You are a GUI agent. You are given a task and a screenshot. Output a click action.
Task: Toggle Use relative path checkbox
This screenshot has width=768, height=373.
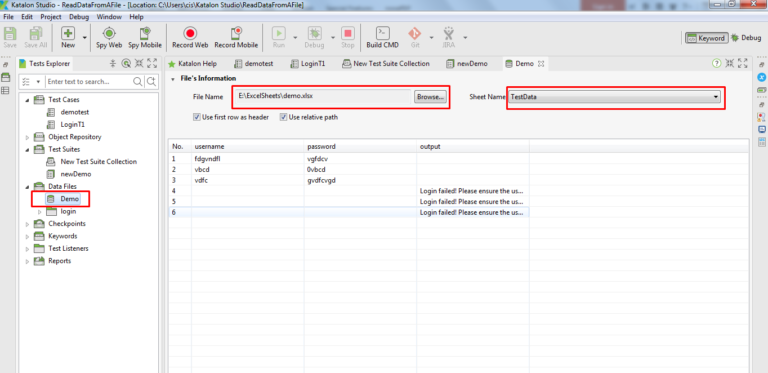coord(283,117)
